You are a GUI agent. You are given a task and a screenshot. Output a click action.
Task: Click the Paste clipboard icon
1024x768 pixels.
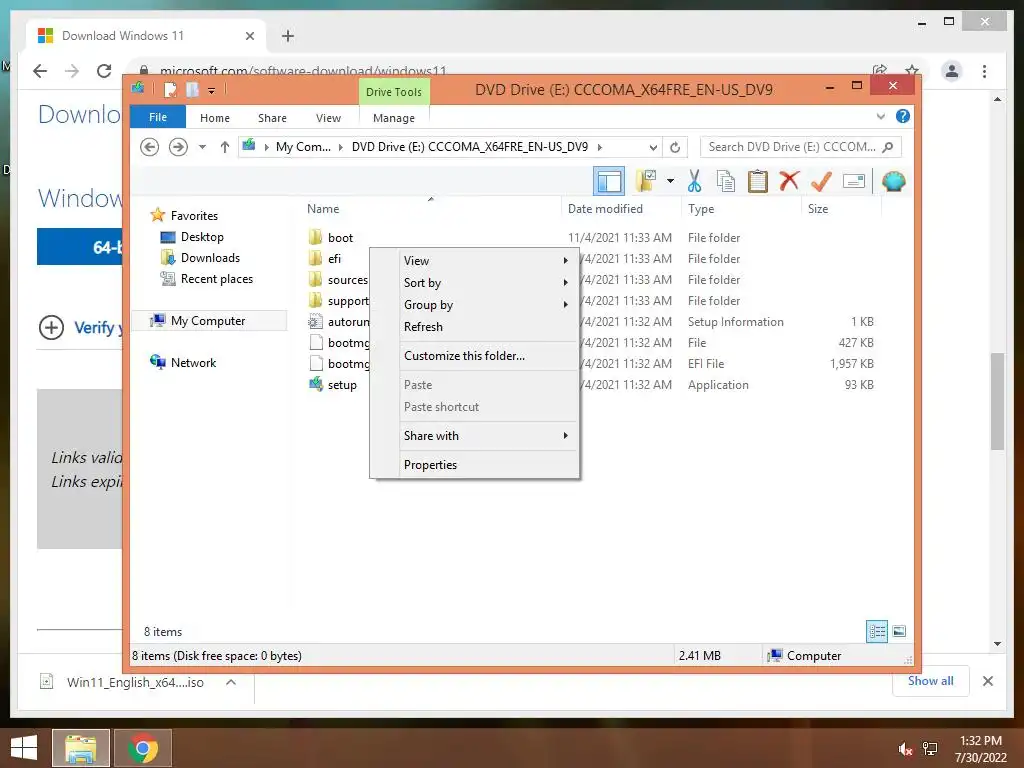[x=758, y=181]
